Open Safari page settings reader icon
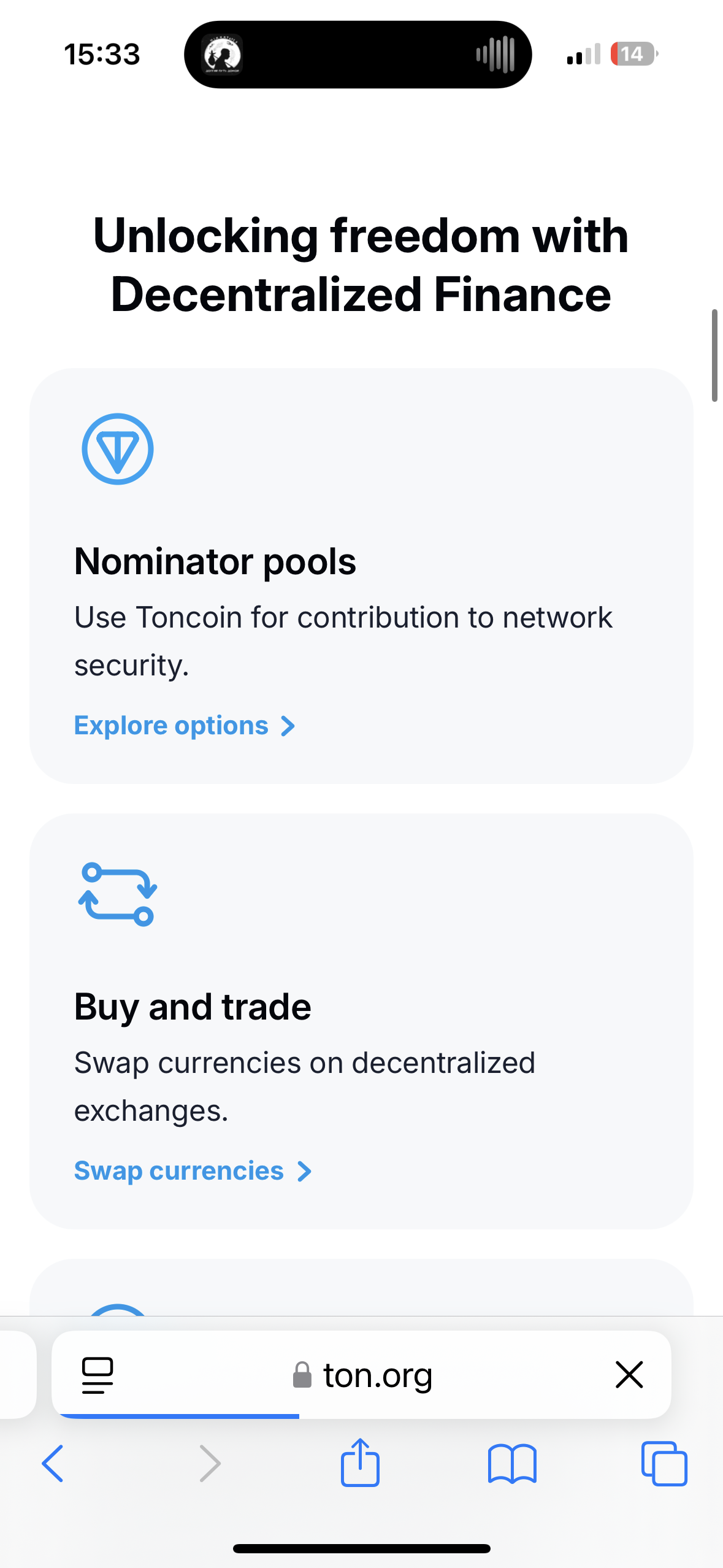723x1568 pixels. [x=98, y=1374]
